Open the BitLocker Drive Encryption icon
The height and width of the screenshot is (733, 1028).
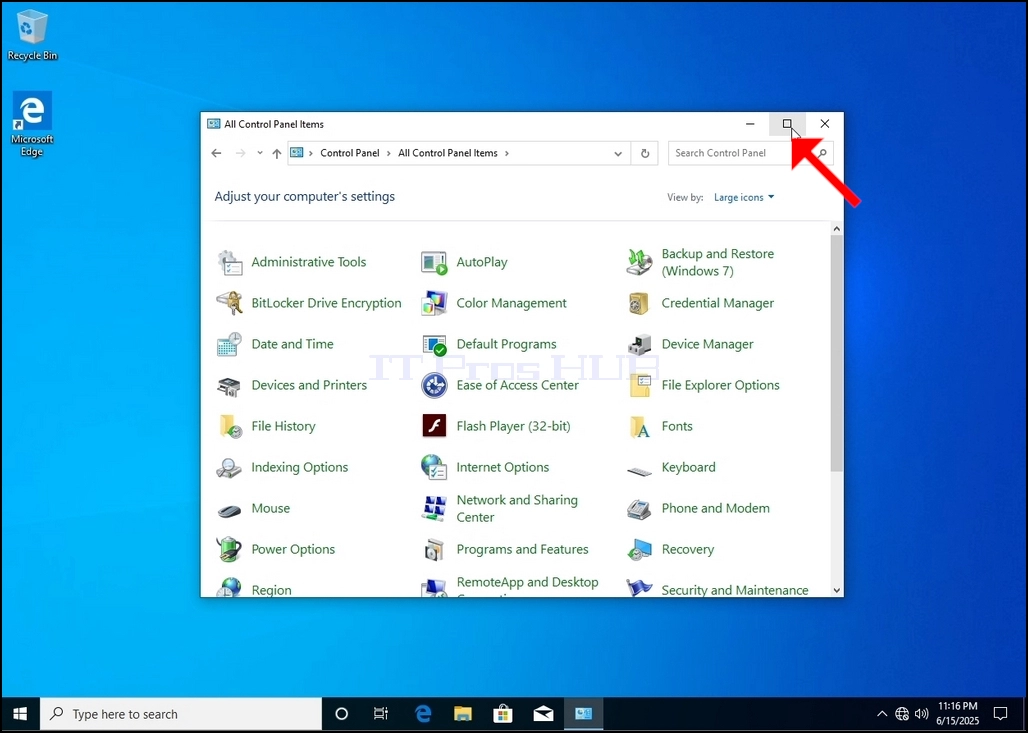tap(229, 303)
